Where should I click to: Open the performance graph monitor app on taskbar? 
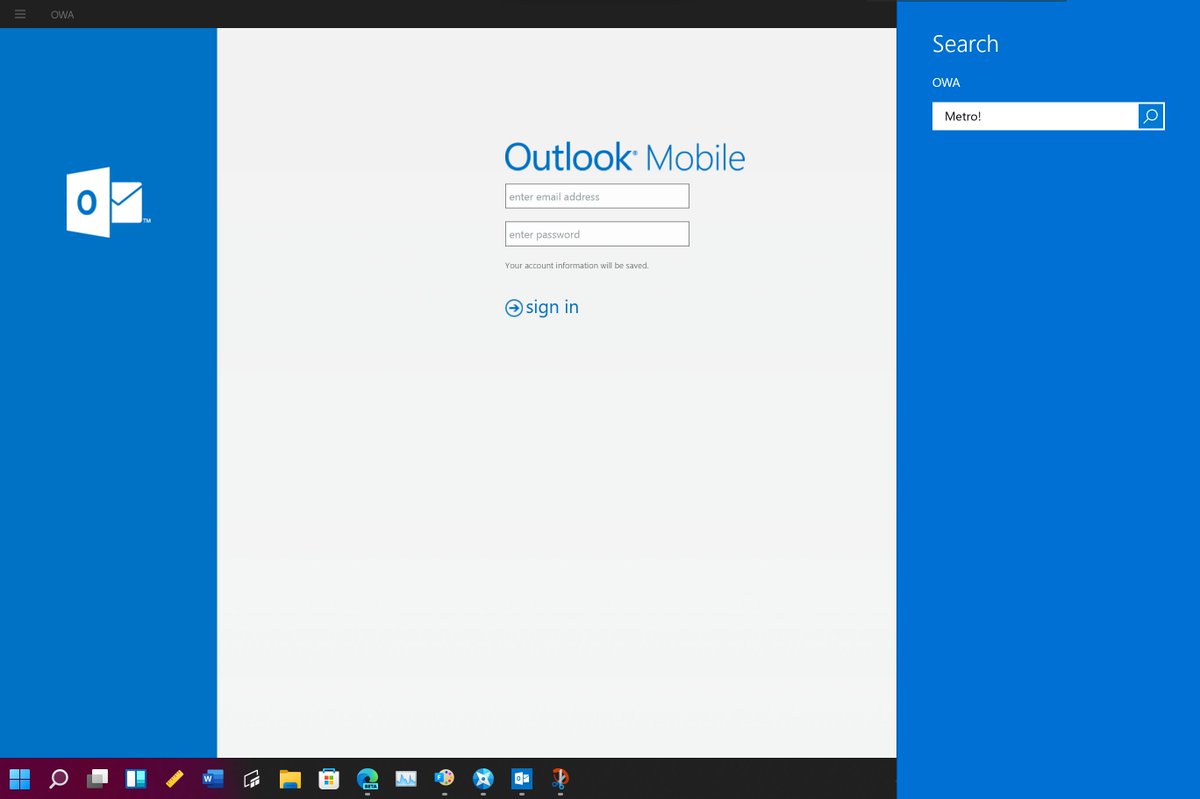[406, 778]
